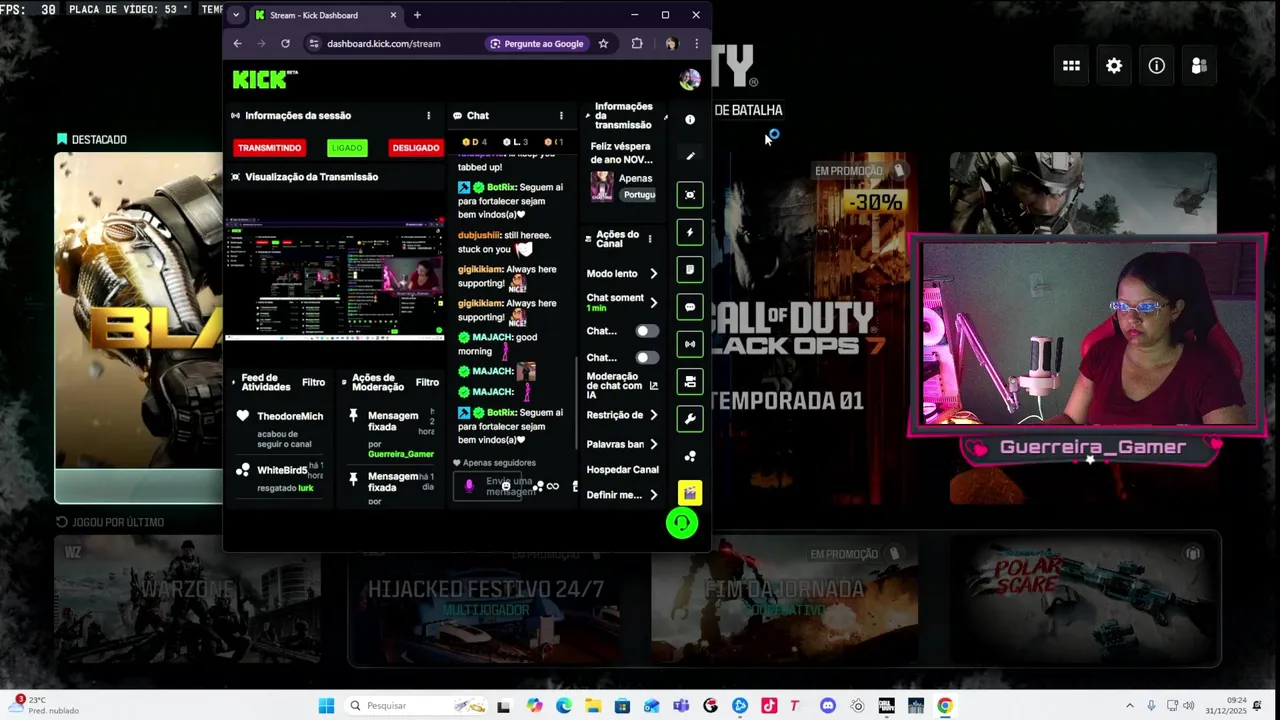
Task: Reload the Kick dashboard page
Action: (285, 44)
